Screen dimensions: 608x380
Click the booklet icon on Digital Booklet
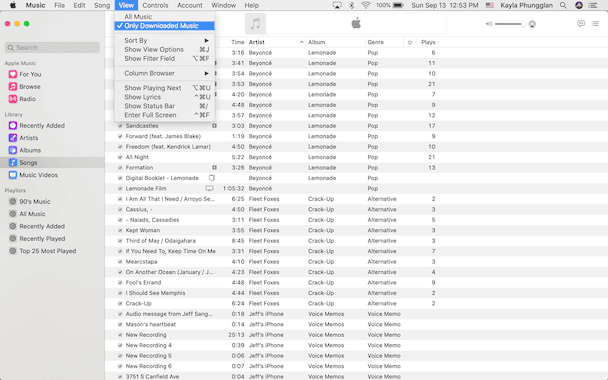(212, 178)
